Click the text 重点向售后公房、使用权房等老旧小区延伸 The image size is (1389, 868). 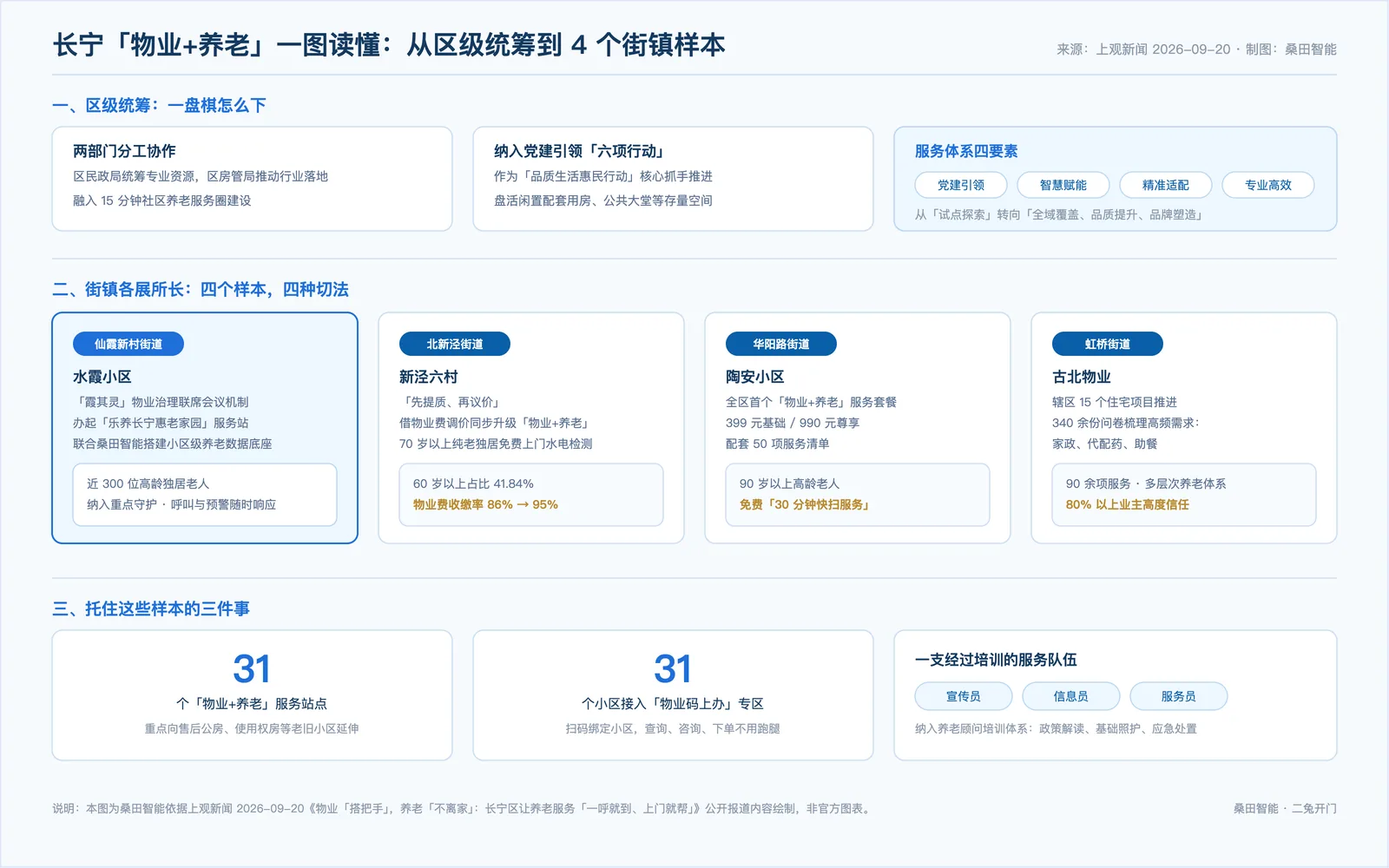click(252, 729)
